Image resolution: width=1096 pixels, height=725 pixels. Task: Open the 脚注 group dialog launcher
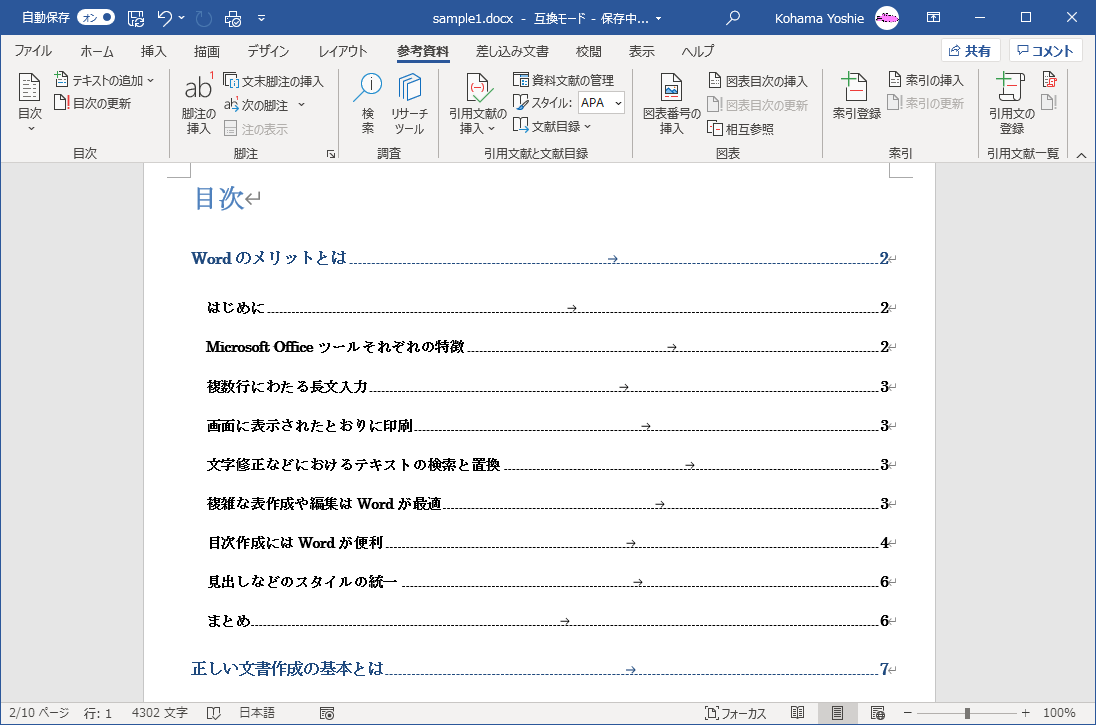click(331, 154)
